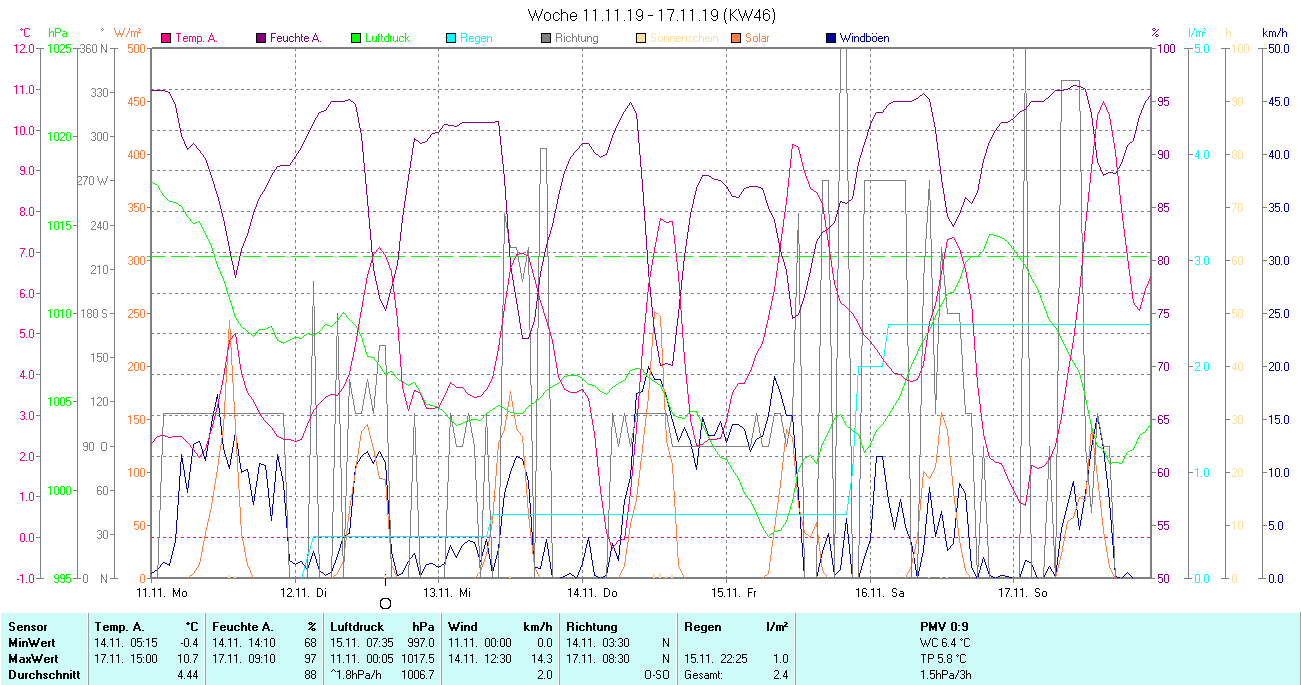Select the 'Luftdruck' legend label

click(389, 38)
